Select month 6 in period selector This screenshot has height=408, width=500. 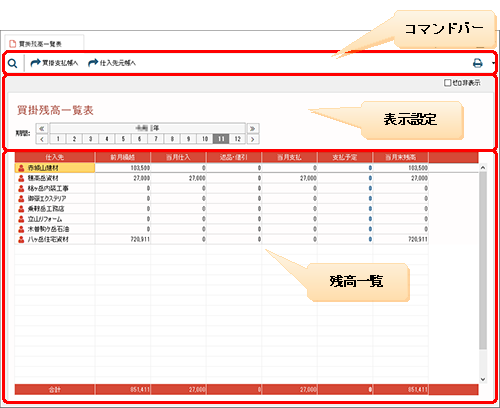139,139
